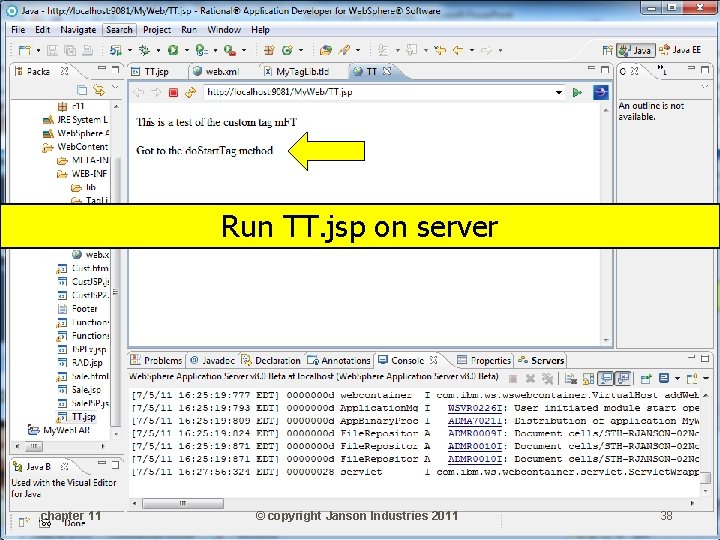Maximize the Console panel
This screenshot has width=720, height=540.
pyautogui.click(x=705, y=358)
